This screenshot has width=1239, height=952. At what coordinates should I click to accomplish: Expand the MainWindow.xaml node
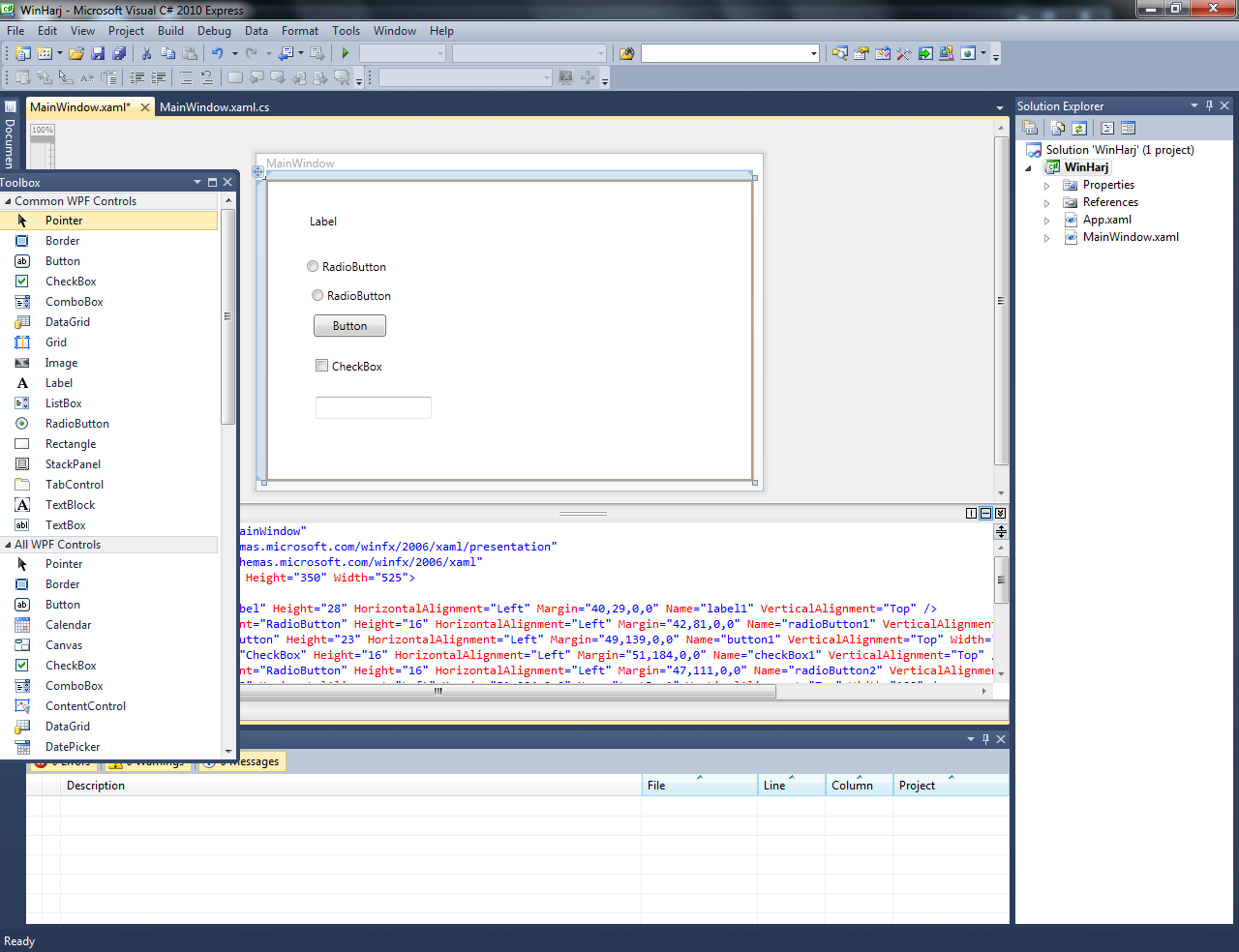[1046, 237]
